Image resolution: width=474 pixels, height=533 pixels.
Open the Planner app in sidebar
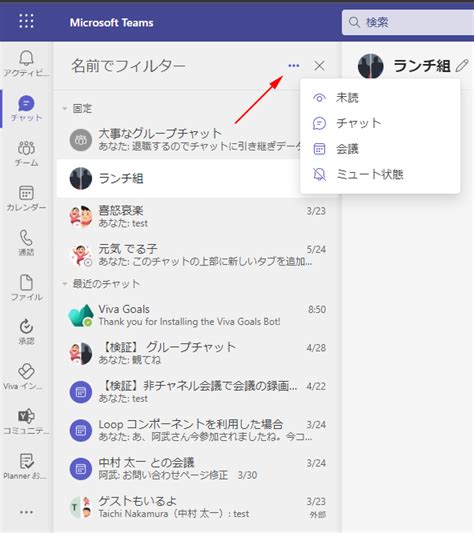[x=26, y=466]
